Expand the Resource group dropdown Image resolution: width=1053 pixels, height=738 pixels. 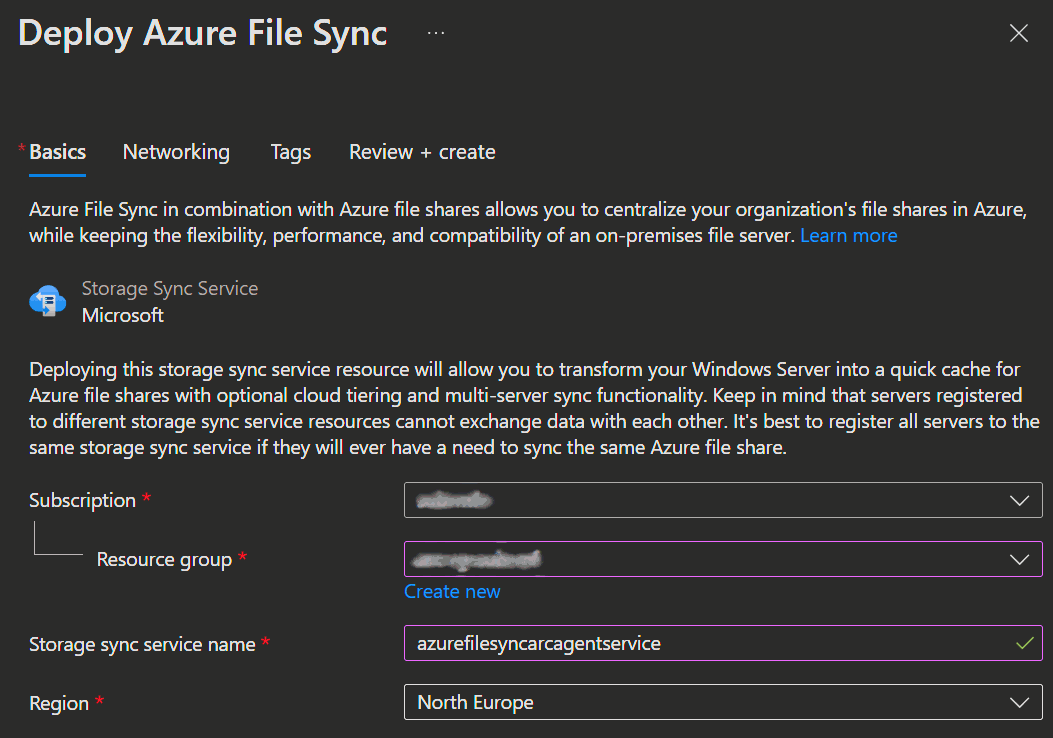723,559
